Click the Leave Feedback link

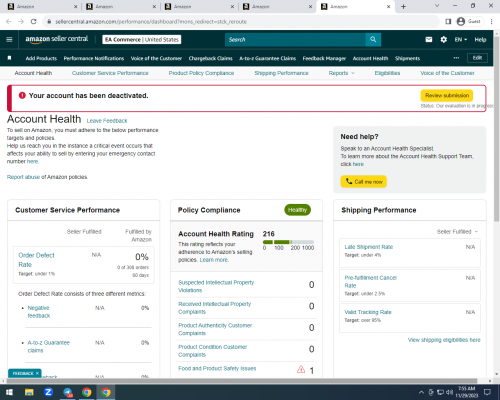107,121
